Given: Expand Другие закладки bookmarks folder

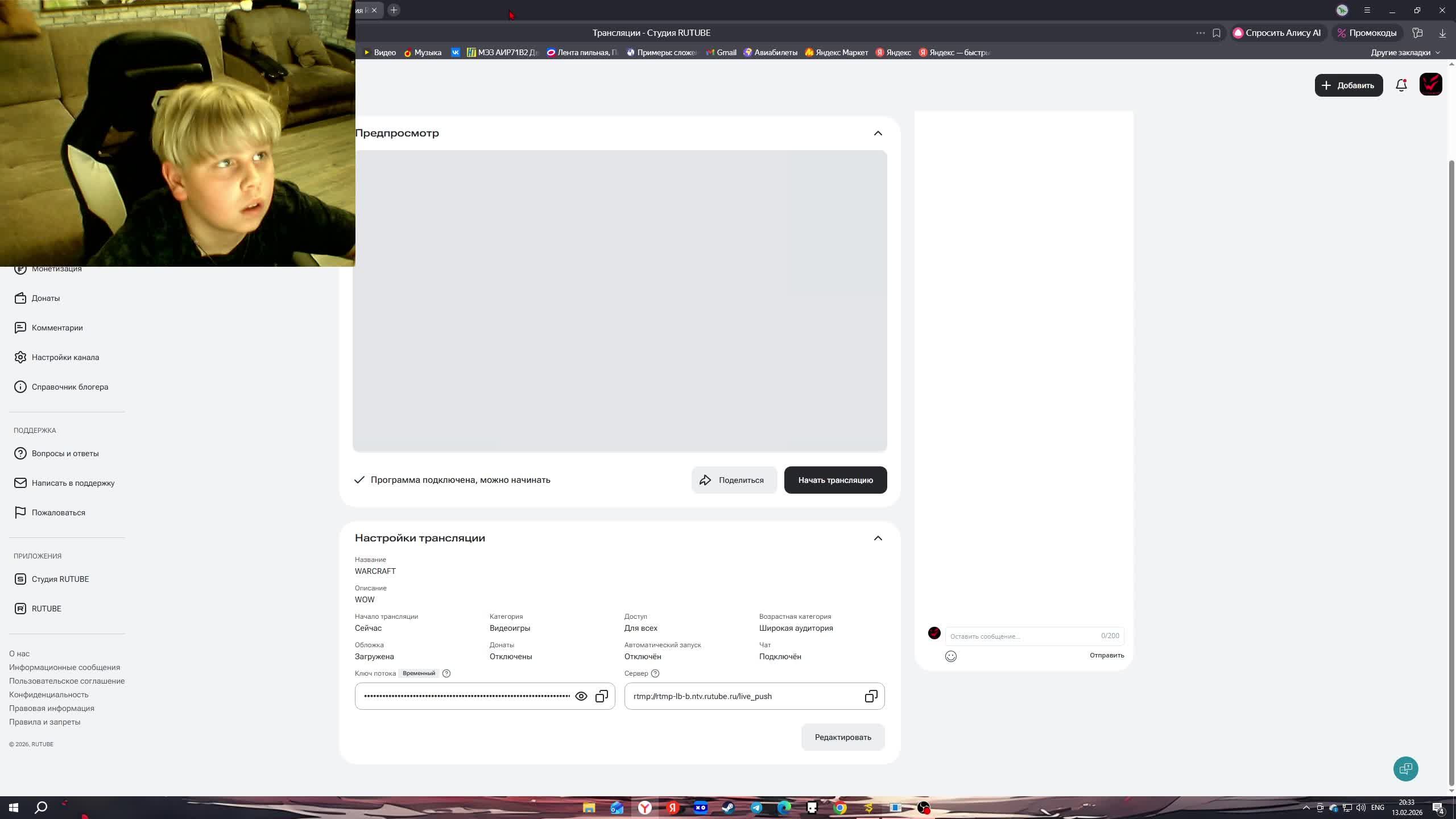Looking at the screenshot, I should pos(1405,52).
